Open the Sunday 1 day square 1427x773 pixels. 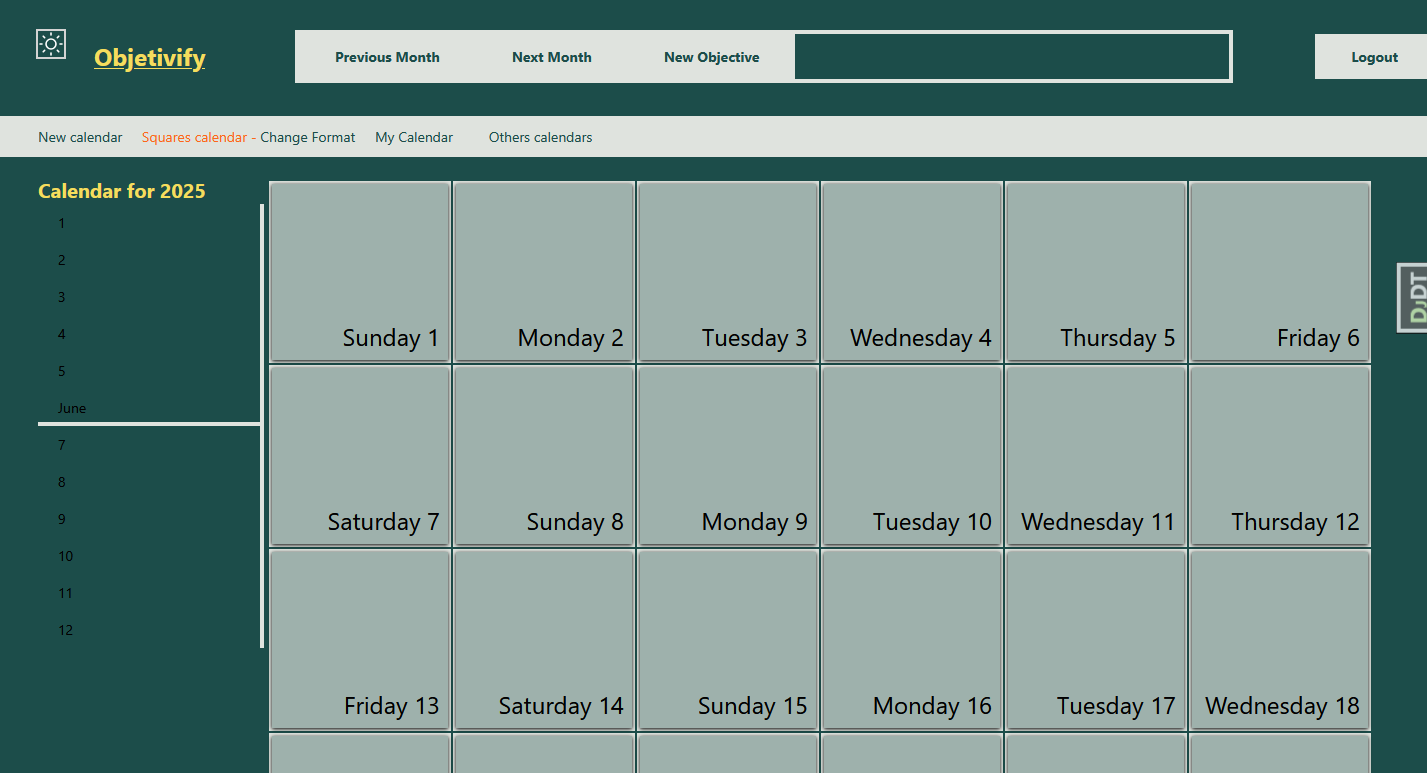point(360,272)
